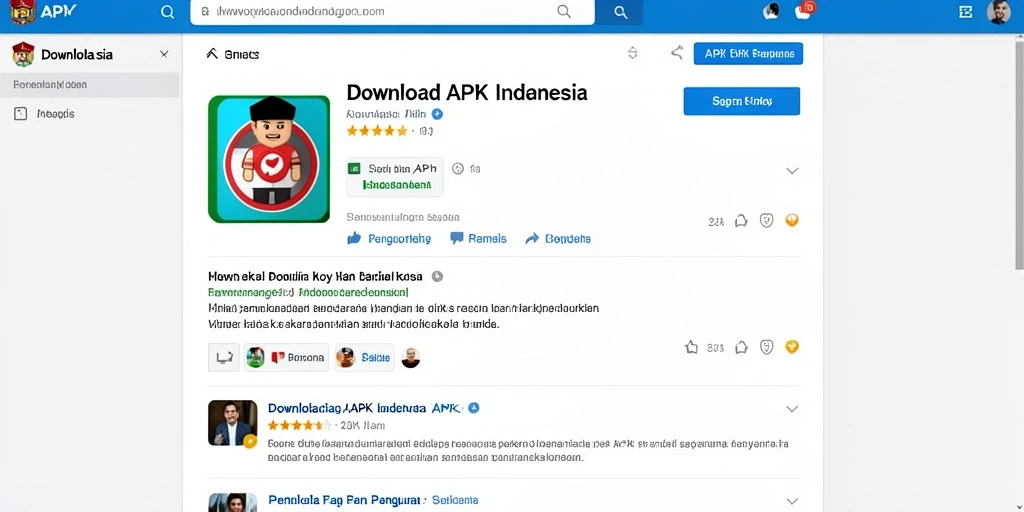Click the Ramels comment link
The width and height of the screenshot is (1024, 512).
pyautogui.click(x=479, y=238)
